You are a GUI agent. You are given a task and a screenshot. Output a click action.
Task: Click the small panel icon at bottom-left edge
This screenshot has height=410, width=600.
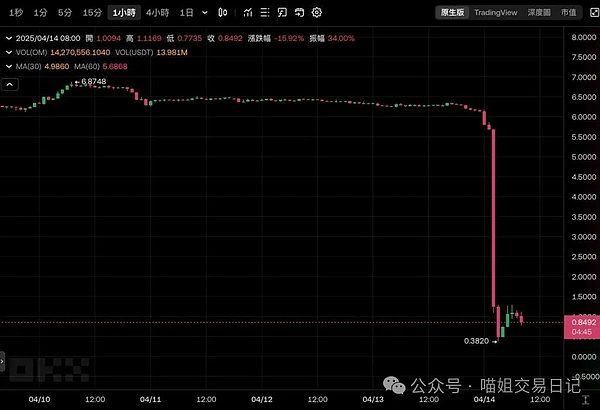click(x=3, y=358)
